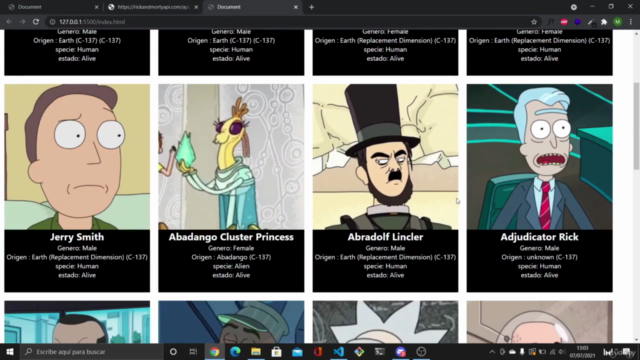Go back with the browser back arrow
This screenshot has width=640, height=360.
coord(9,22)
